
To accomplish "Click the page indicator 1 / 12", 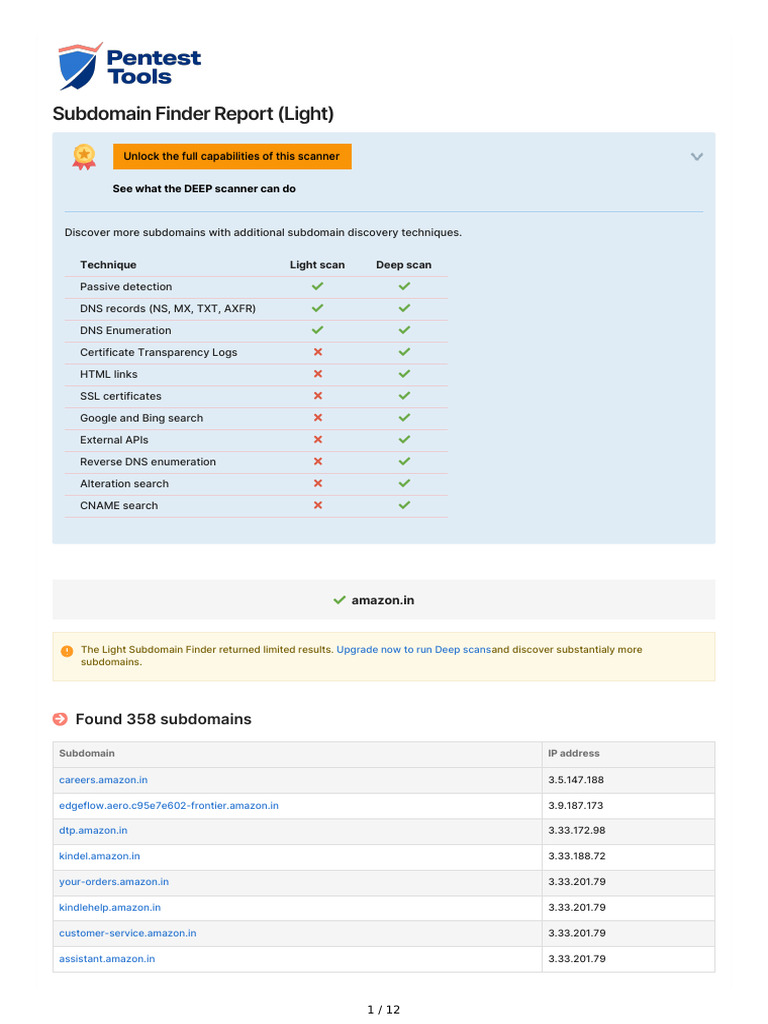I will (384, 1010).
